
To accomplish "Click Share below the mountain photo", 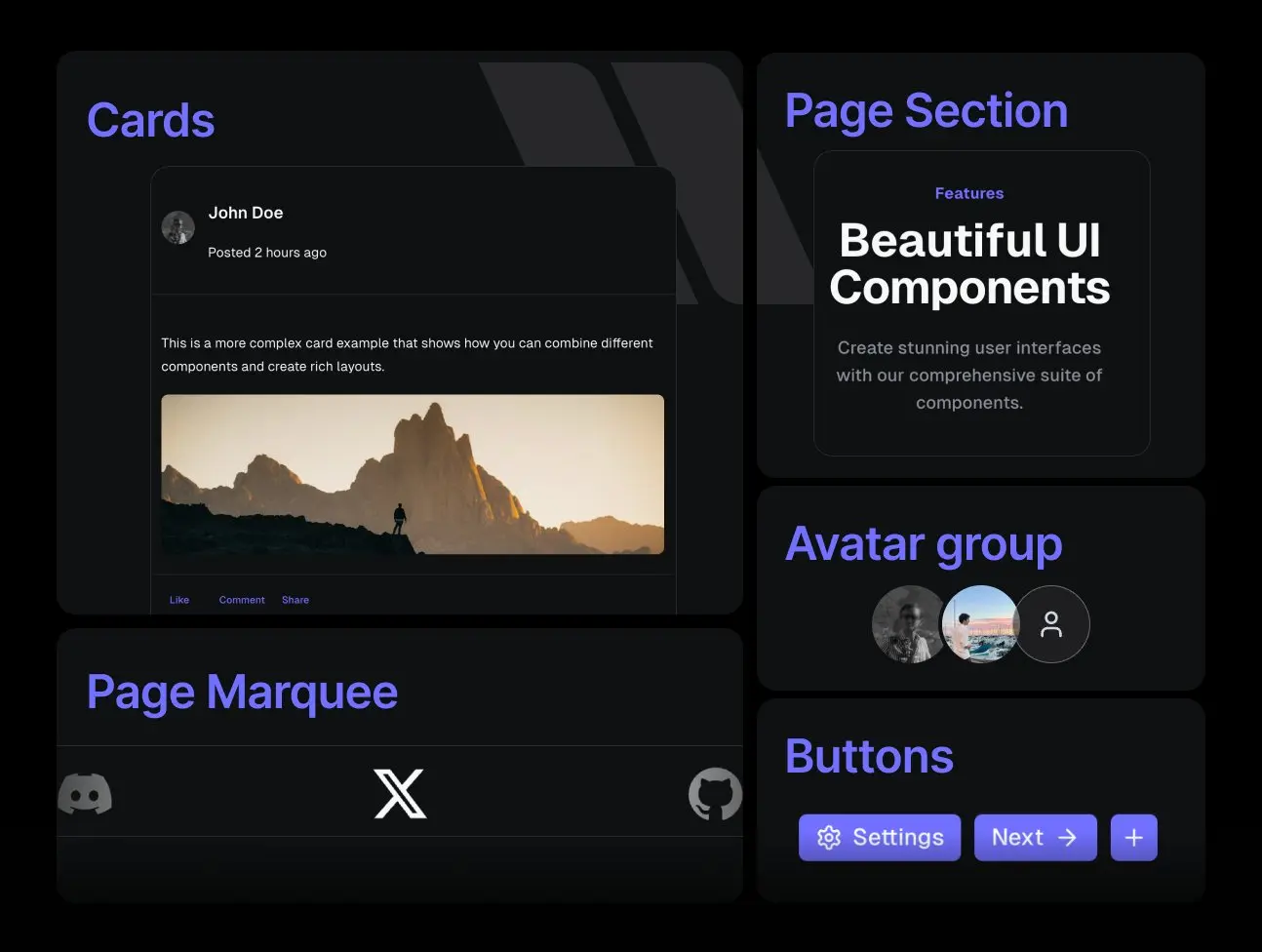I will (296, 600).
